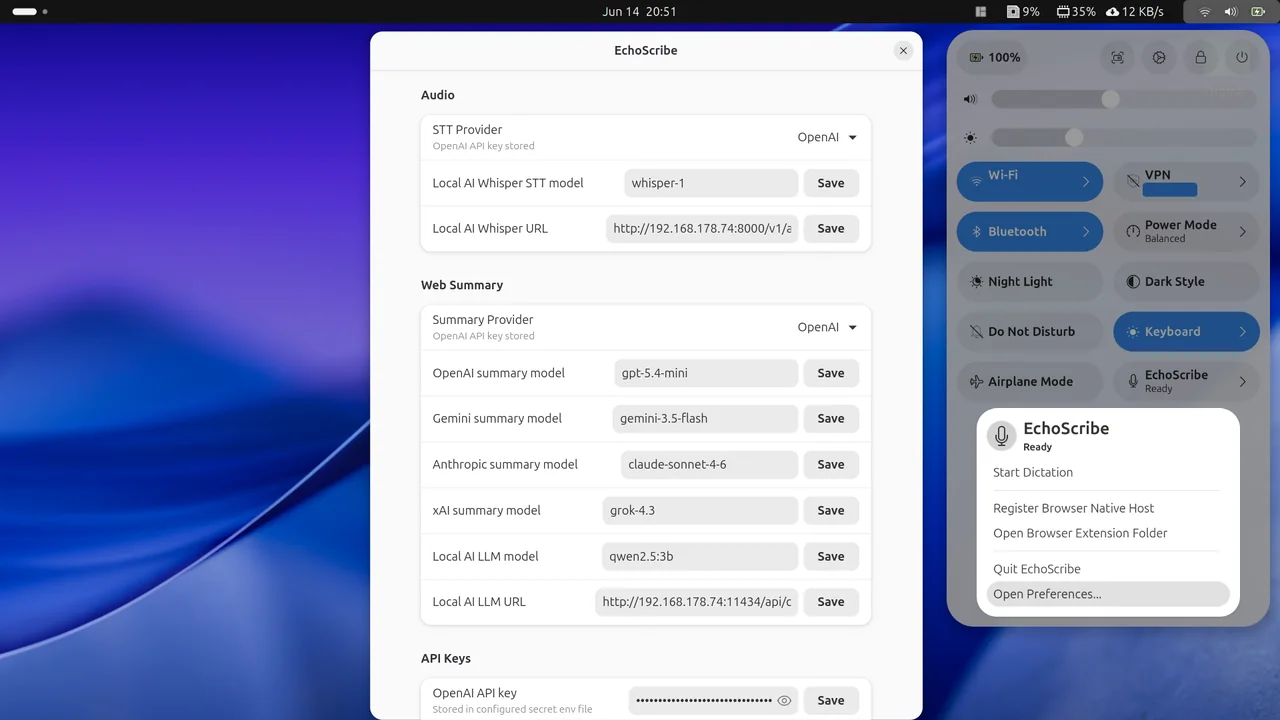
Task: Expand the Power Mode submenu arrow
Action: click(1243, 231)
